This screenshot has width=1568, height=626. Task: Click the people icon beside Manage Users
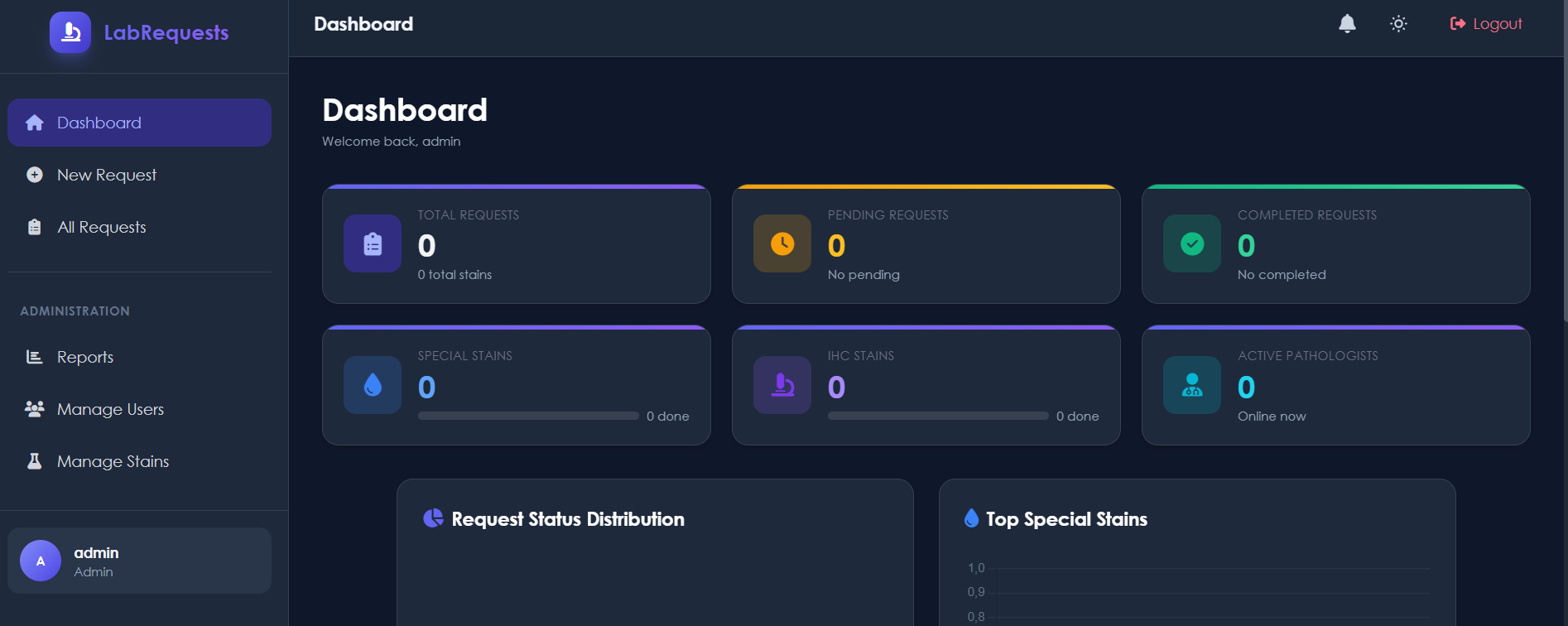34,408
